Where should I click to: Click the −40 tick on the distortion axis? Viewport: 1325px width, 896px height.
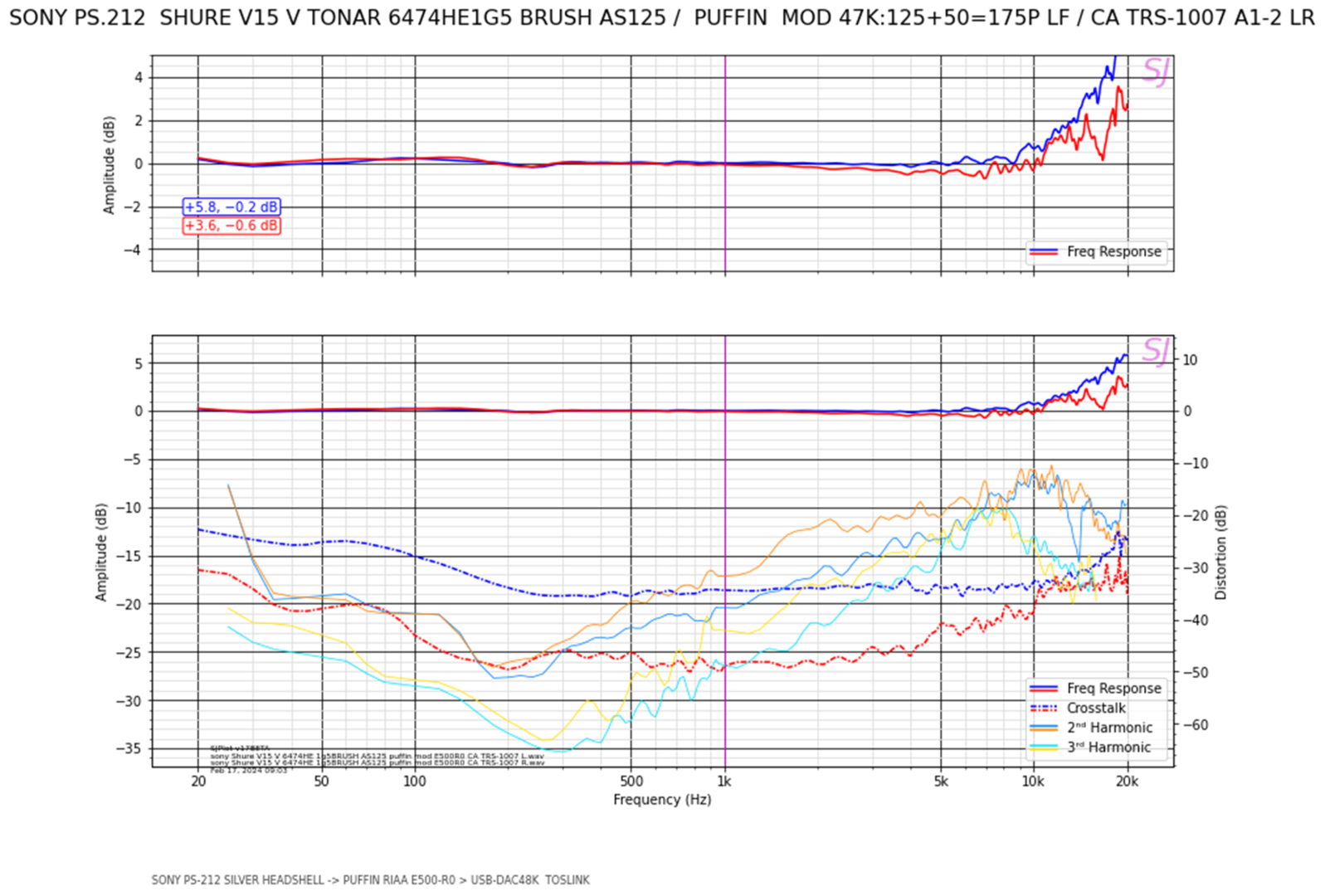(x=1196, y=621)
